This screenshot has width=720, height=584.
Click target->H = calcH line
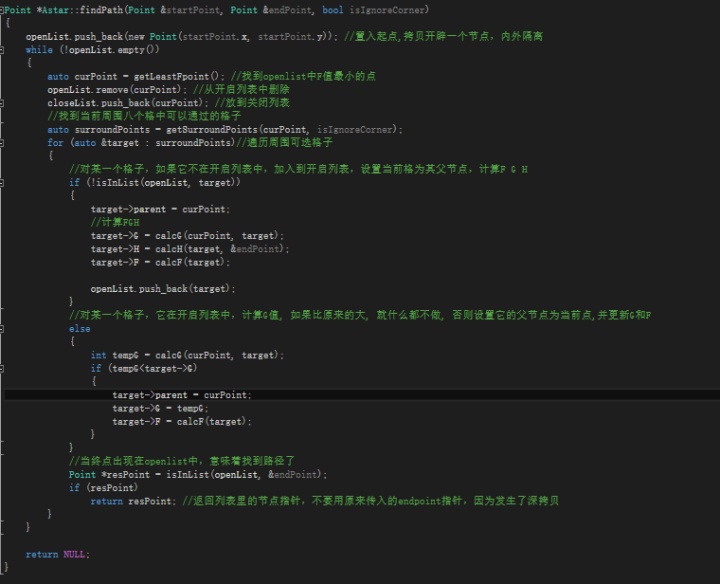tap(190, 249)
